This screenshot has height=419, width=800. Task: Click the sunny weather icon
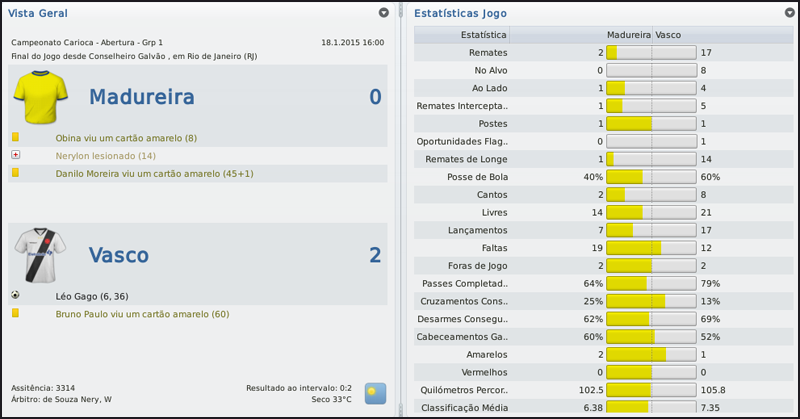[376, 392]
